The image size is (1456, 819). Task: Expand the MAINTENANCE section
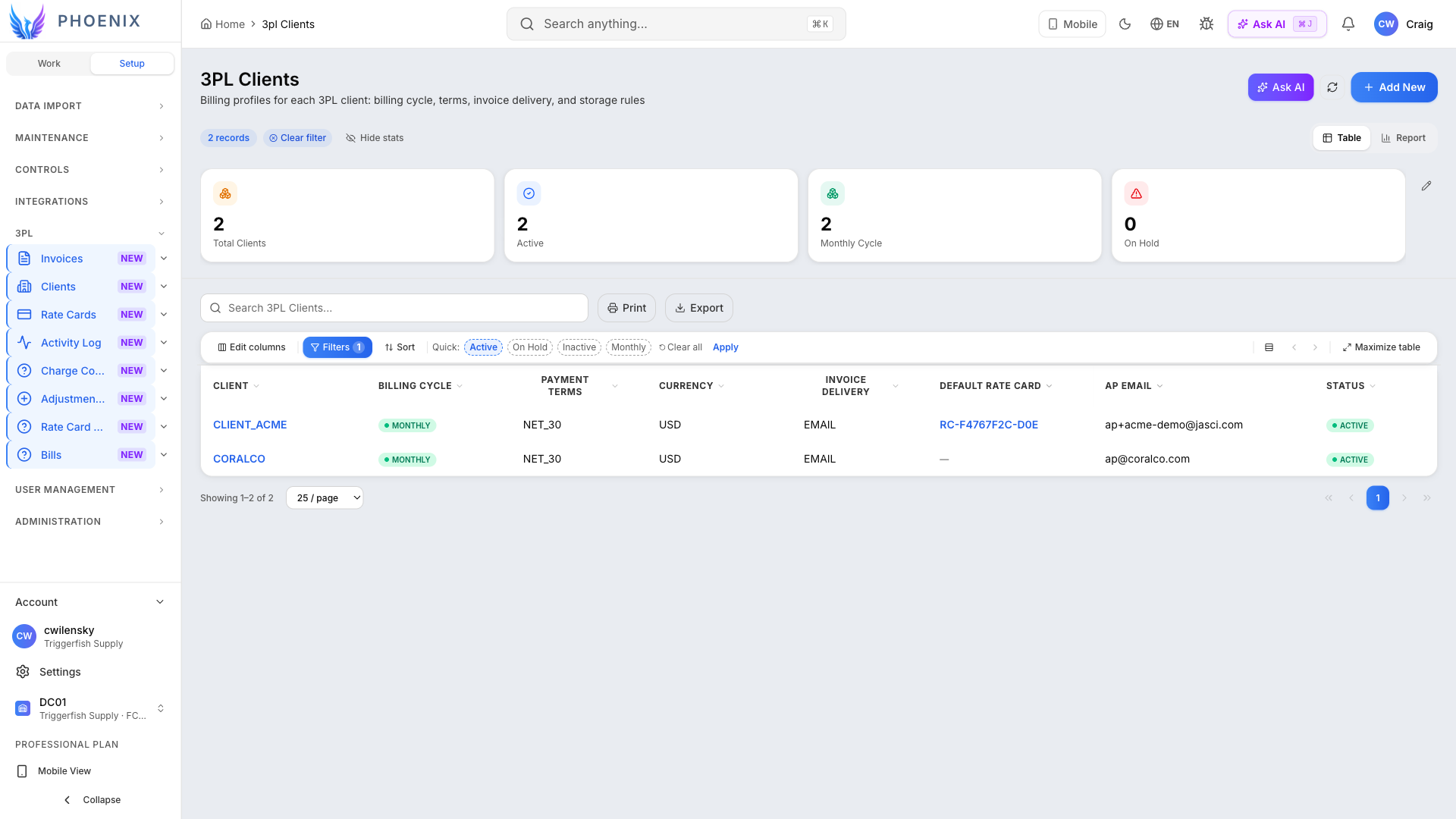(x=89, y=138)
